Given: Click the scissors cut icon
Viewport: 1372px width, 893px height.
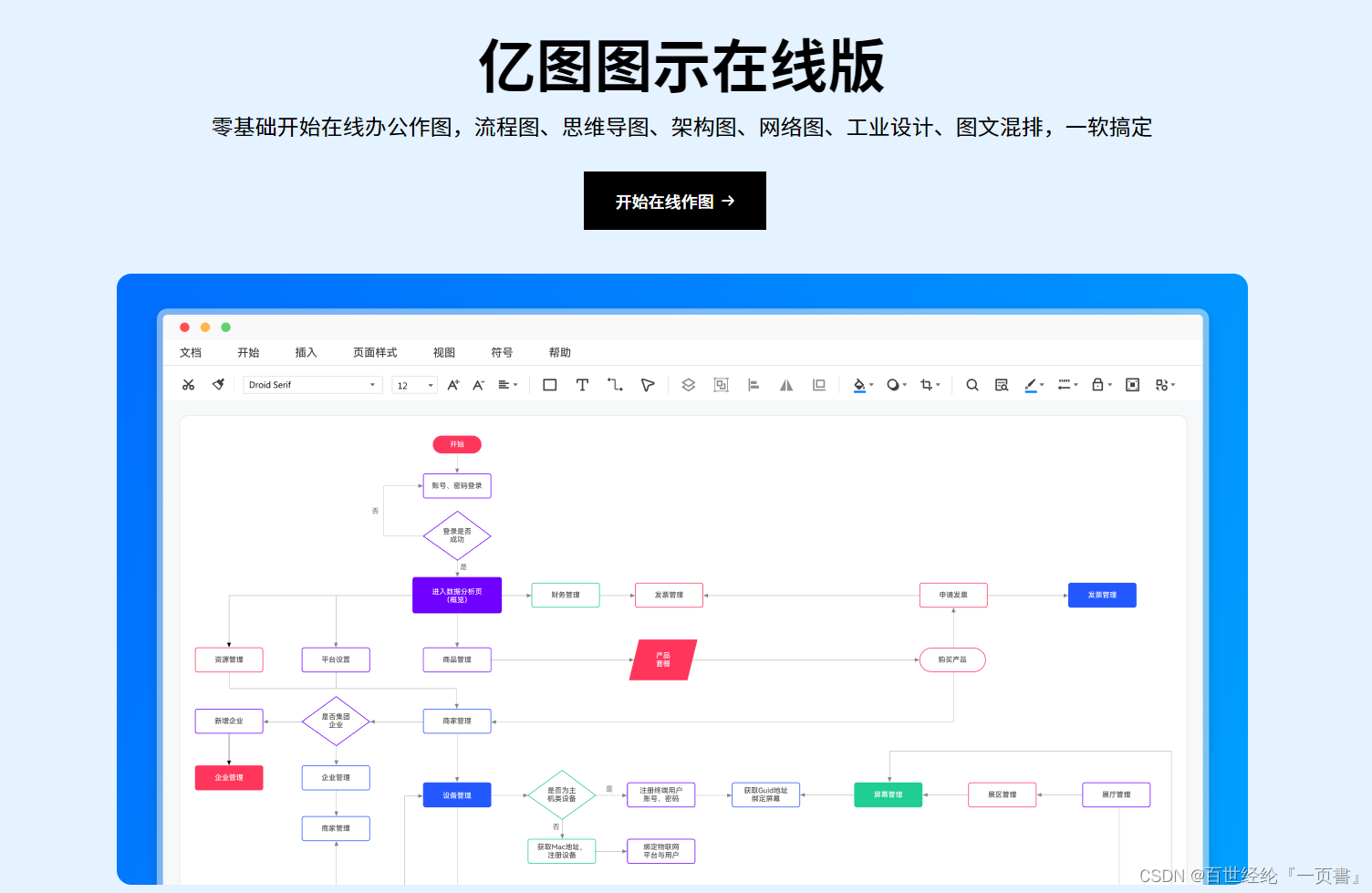Looking at the screenshot, I should tap(188, 385).
